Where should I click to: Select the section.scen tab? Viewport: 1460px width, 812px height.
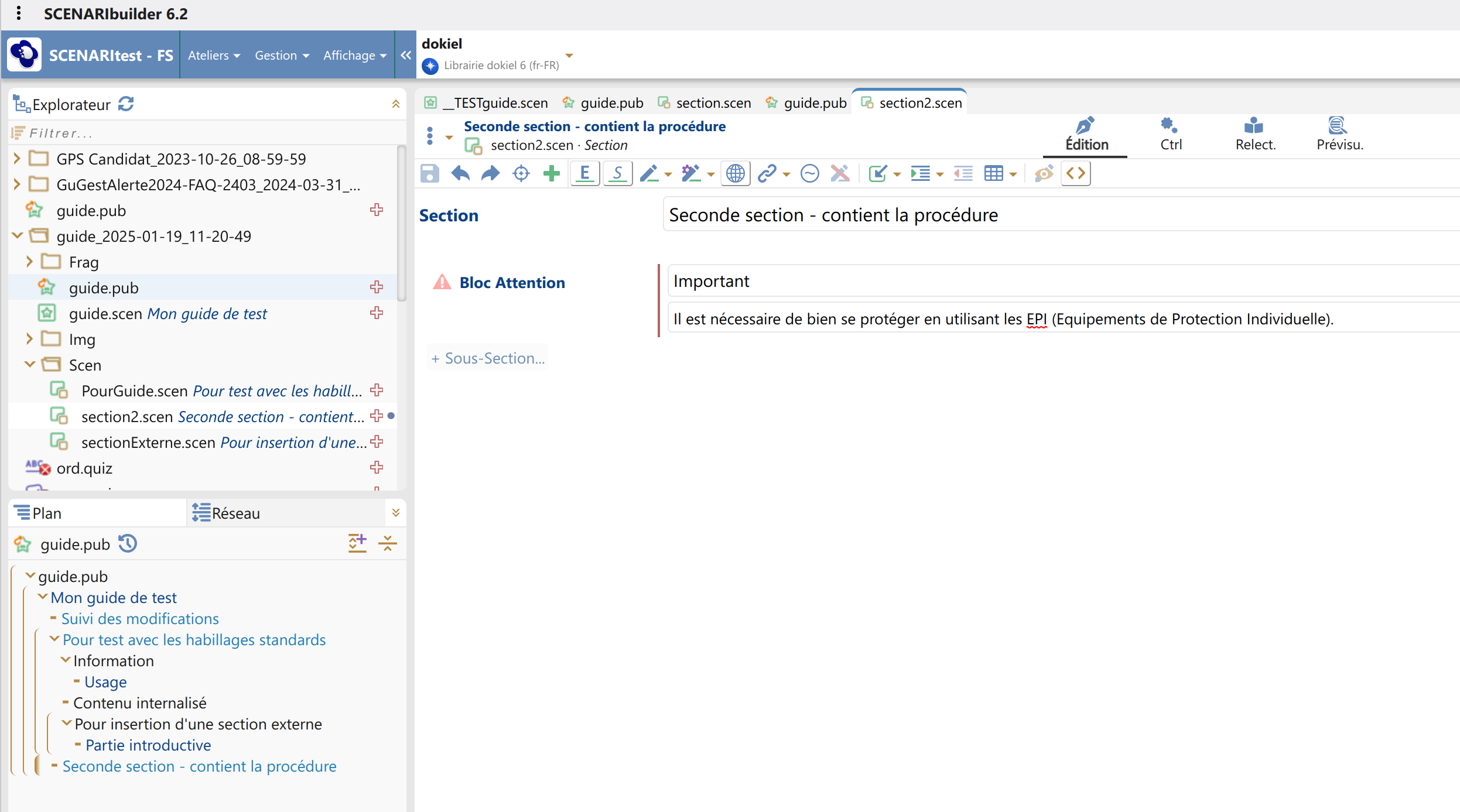pyautogui.click(x=705, y=103)
